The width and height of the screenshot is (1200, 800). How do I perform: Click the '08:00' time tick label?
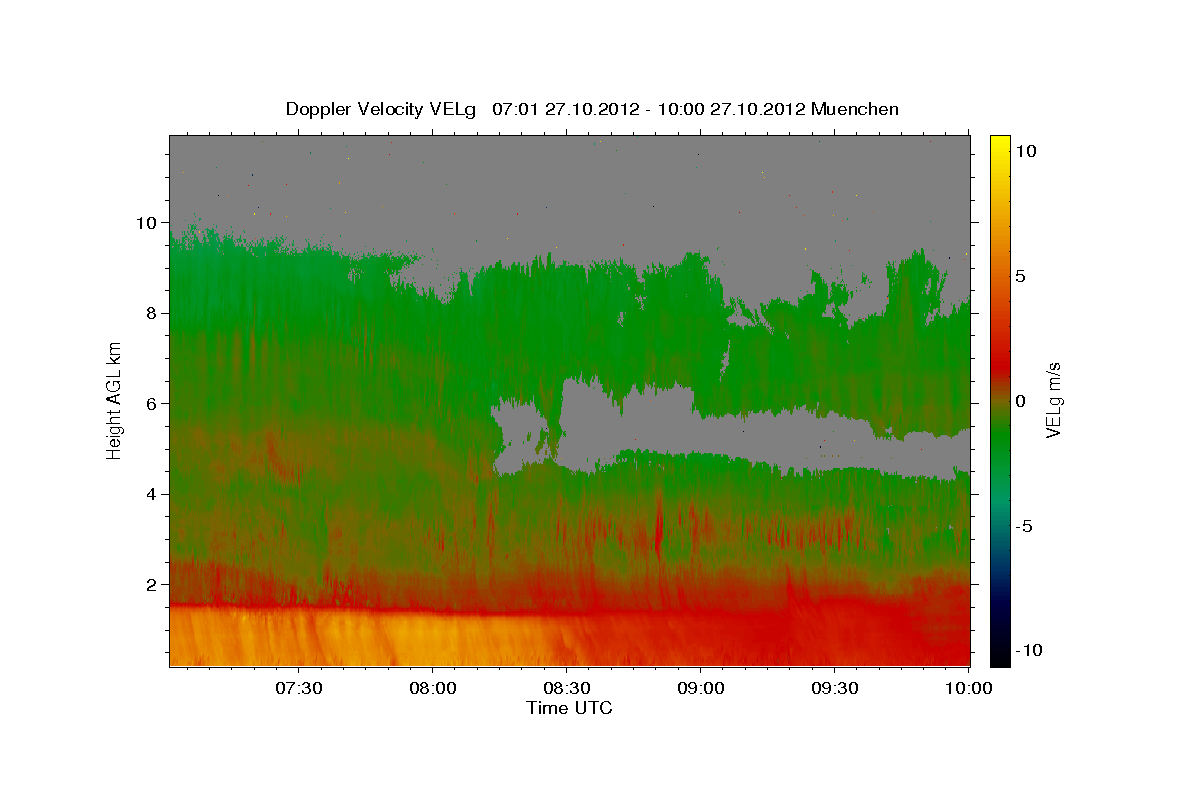pyautogui.click(x=433, y=689)
